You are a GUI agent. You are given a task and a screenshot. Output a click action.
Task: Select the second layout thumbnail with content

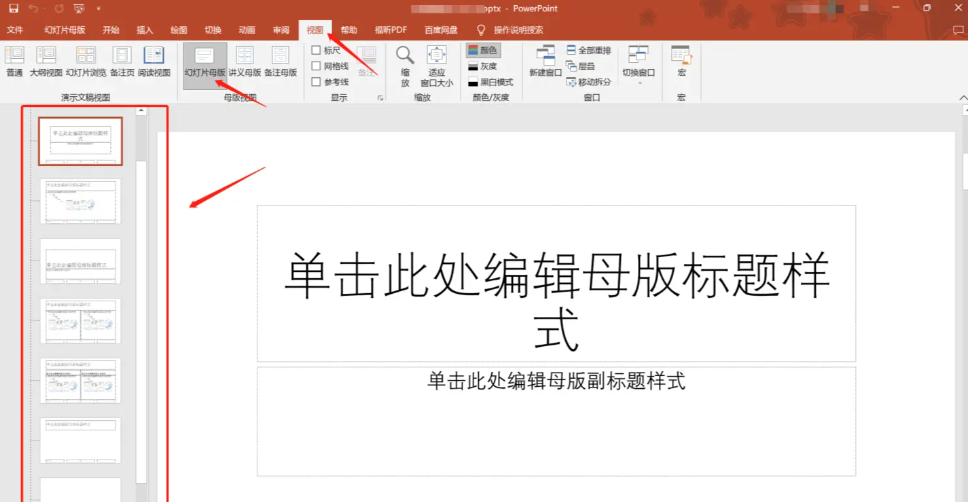coord(80,201)
